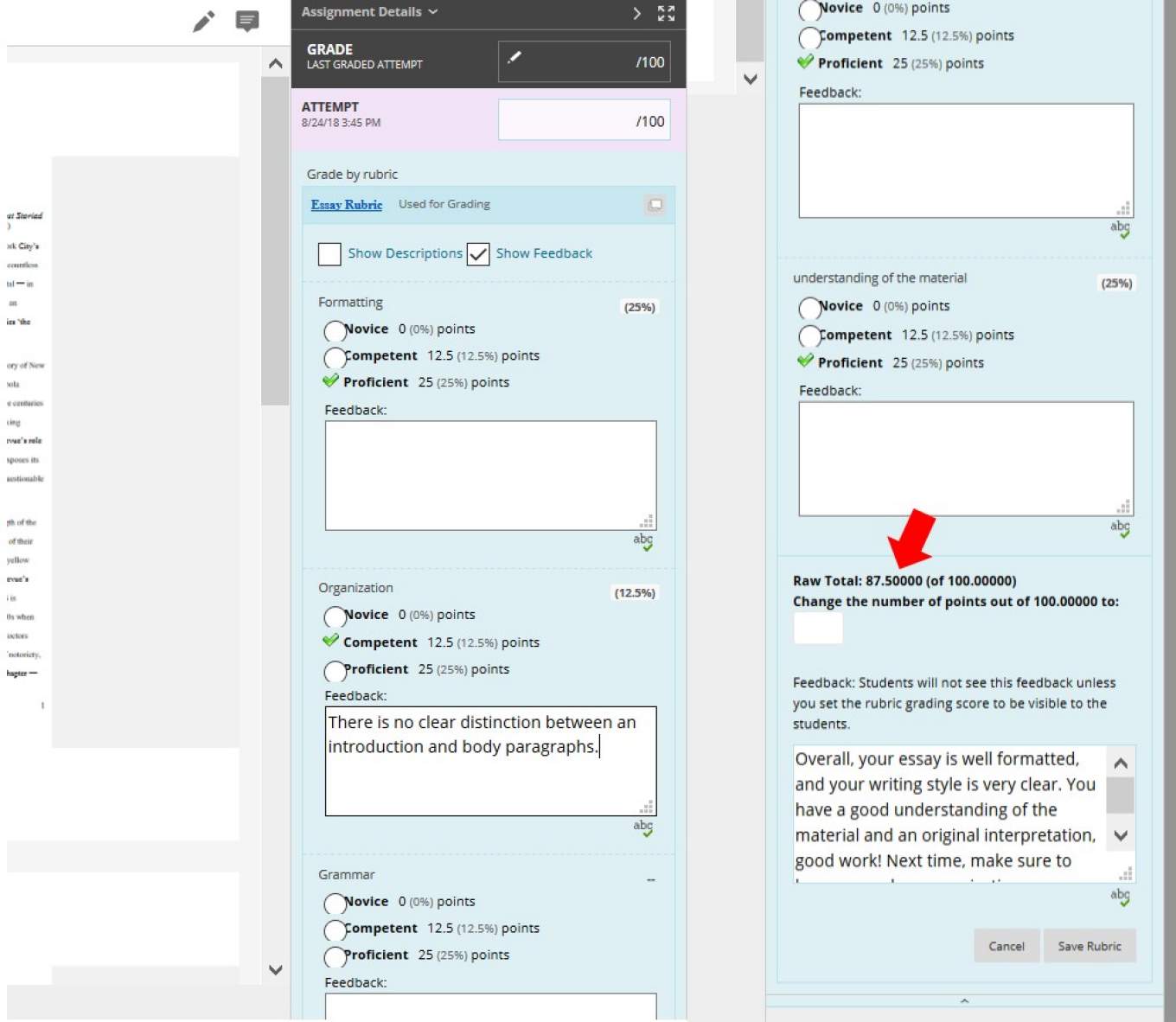Uncheck the Show Feedback checkbox
The image size is (1176, 1022).
(x=478, y=254)
